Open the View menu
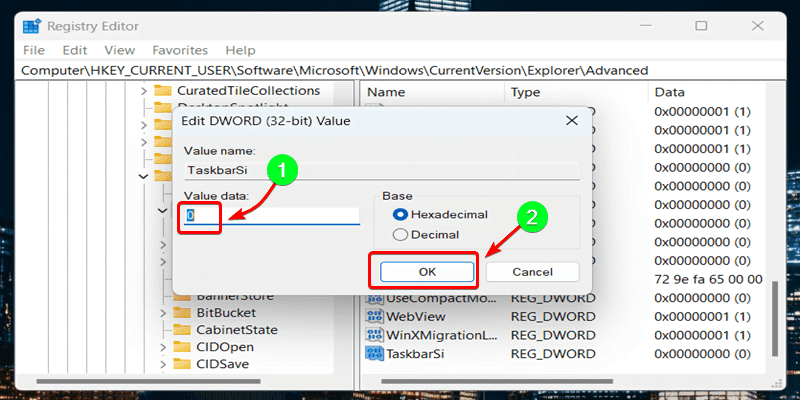The height and width of the screenshot is (400, 800). click(119, 51)
